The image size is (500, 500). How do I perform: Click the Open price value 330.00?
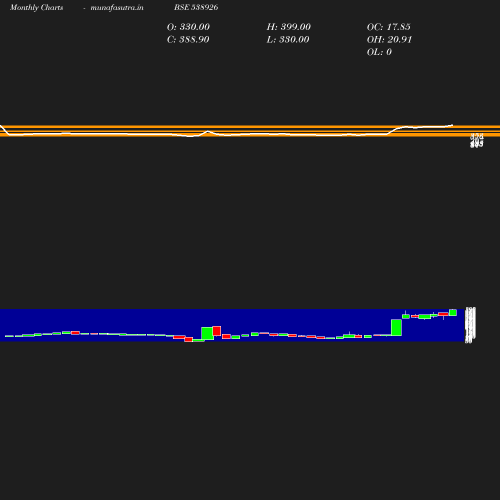tap(195, 27)
